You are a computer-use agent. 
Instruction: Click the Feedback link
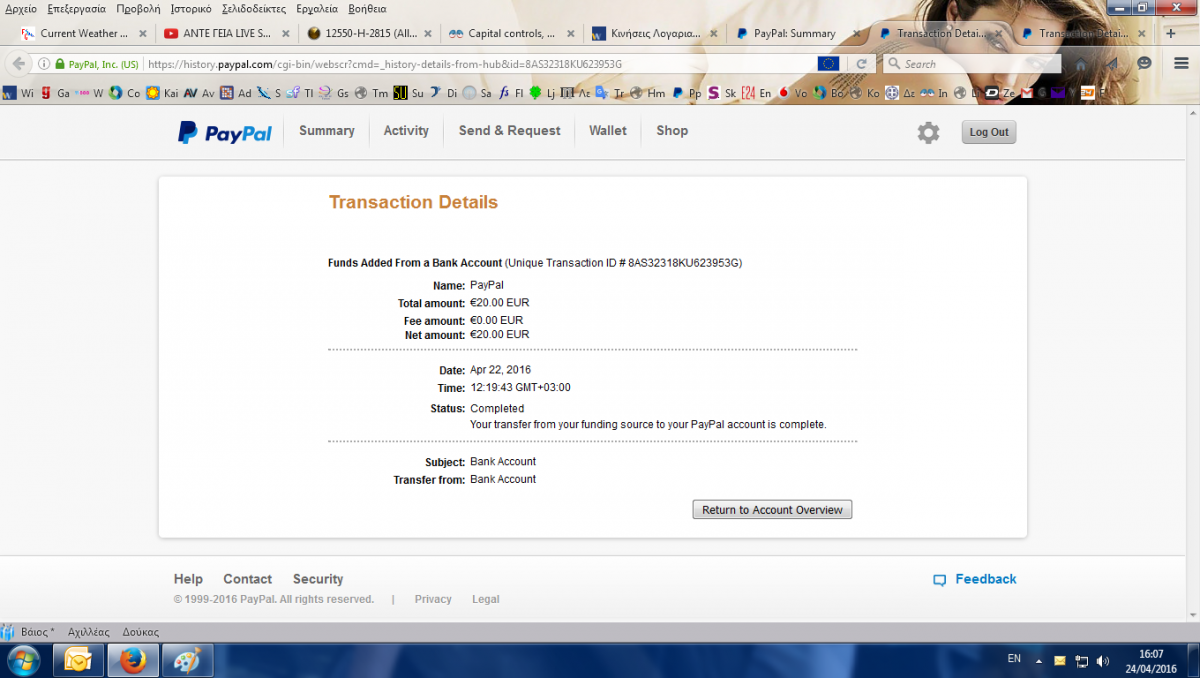coord(986,579)
